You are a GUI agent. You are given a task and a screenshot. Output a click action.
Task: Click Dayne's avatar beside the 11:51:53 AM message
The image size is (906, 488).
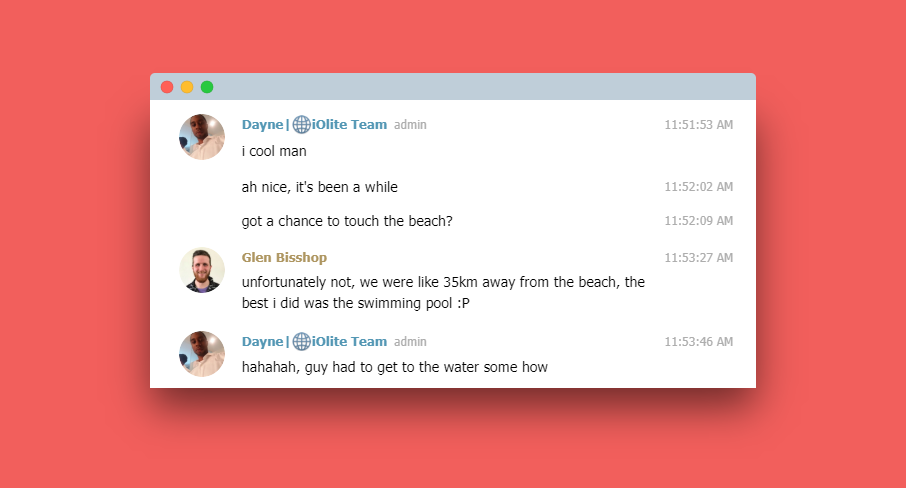pos(202,137)
